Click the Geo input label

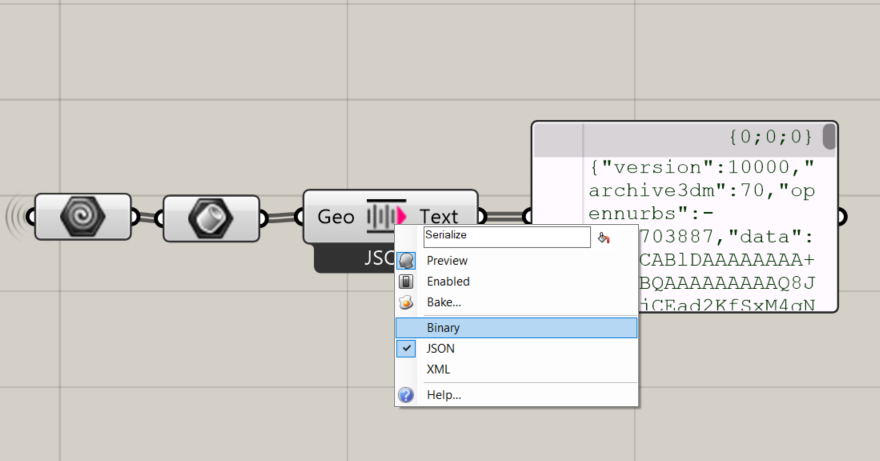(x=336, y=217)
